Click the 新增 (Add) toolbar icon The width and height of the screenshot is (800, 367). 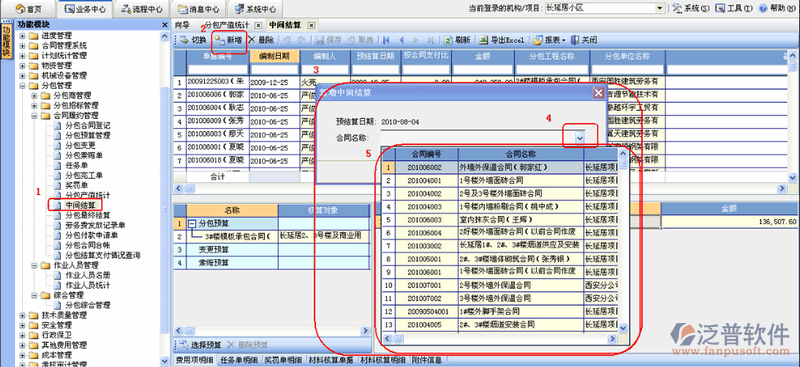220,40
